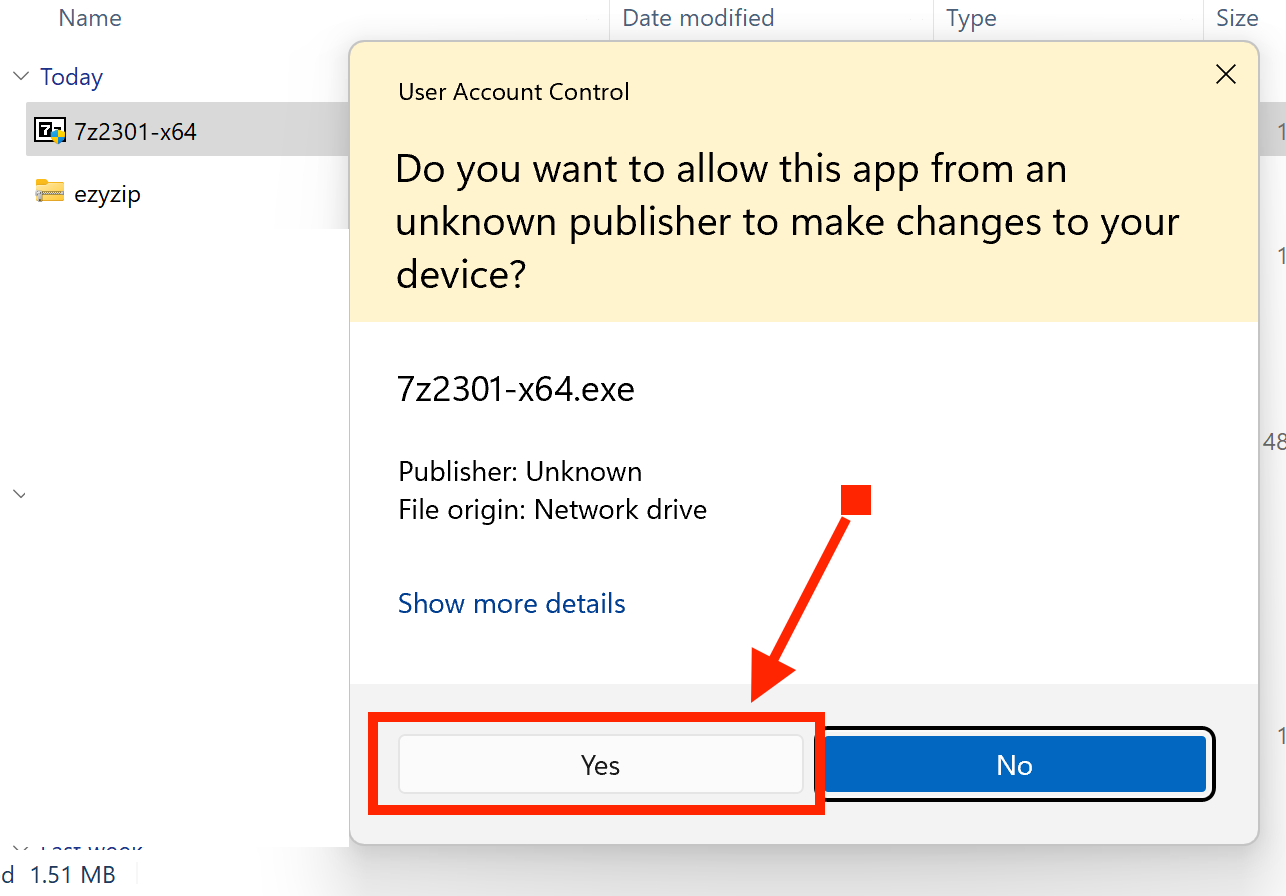Image resolution: width=1286 pixels, height=896 pixels.
Task: Collapse the navigation pane chevron on the left
Action: pyautogui.click(x=19, y=493)
